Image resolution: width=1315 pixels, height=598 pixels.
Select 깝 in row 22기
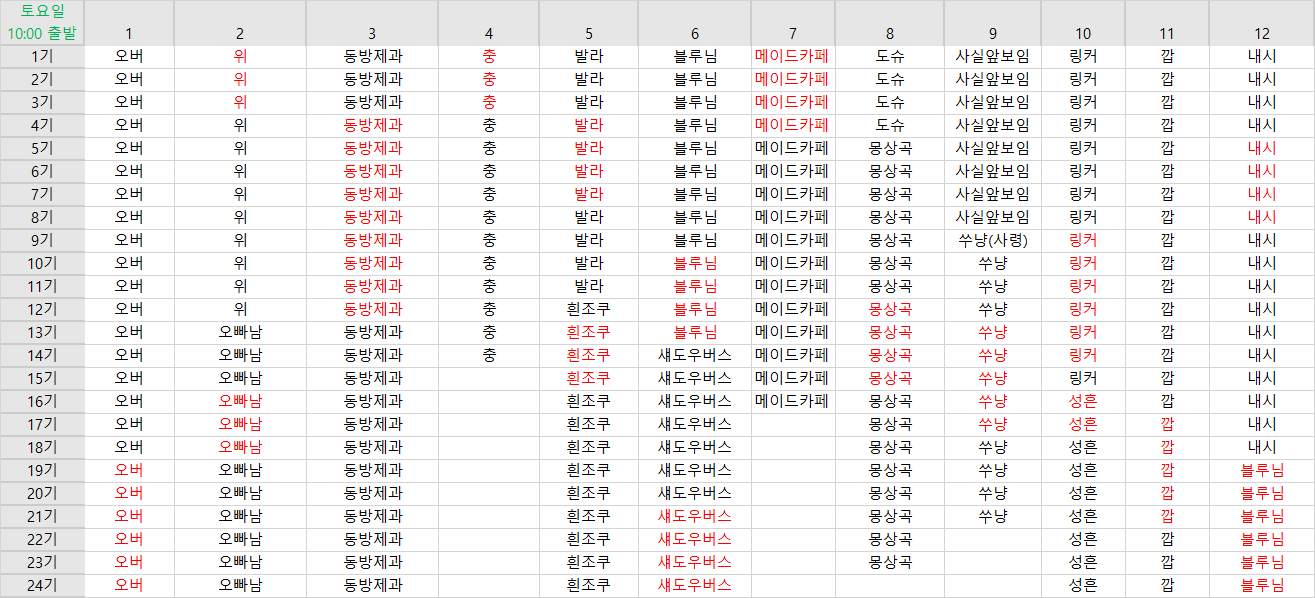pyautogui.click(x=1167, y=539)
